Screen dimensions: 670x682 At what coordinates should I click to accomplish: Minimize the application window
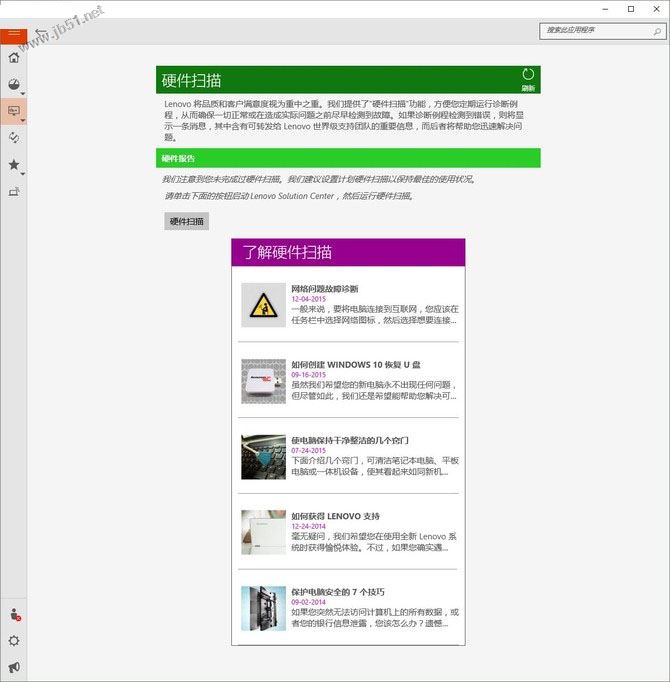pos(605,9)
